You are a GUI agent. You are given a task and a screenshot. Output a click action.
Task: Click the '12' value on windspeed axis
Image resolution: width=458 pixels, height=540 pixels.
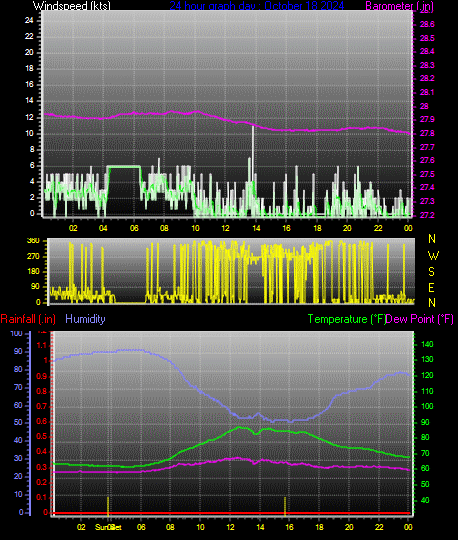[29, 117]
